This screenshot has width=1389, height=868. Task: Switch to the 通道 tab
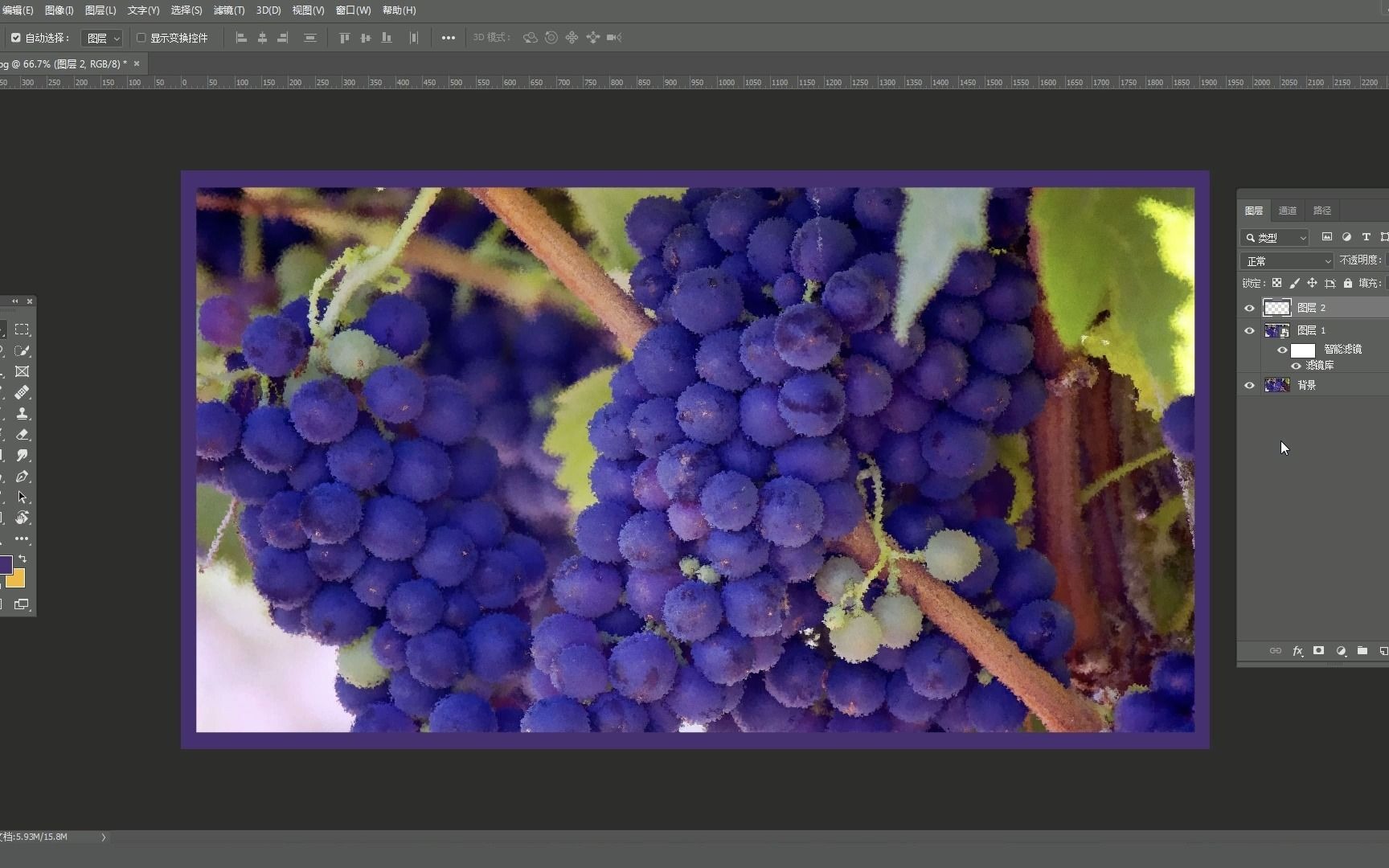coord(1287,210)
